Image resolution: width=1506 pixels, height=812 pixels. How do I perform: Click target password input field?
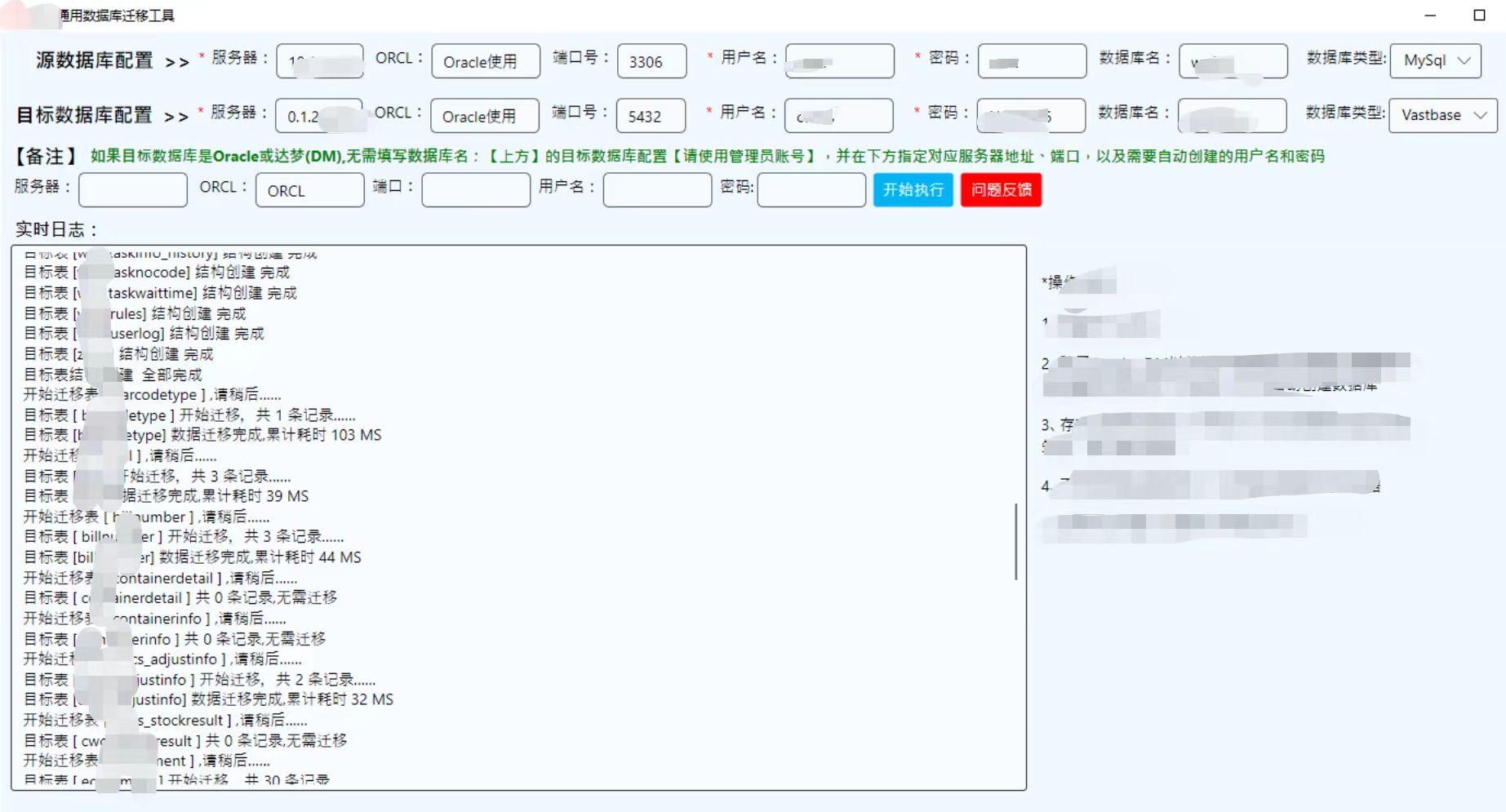1031,116
